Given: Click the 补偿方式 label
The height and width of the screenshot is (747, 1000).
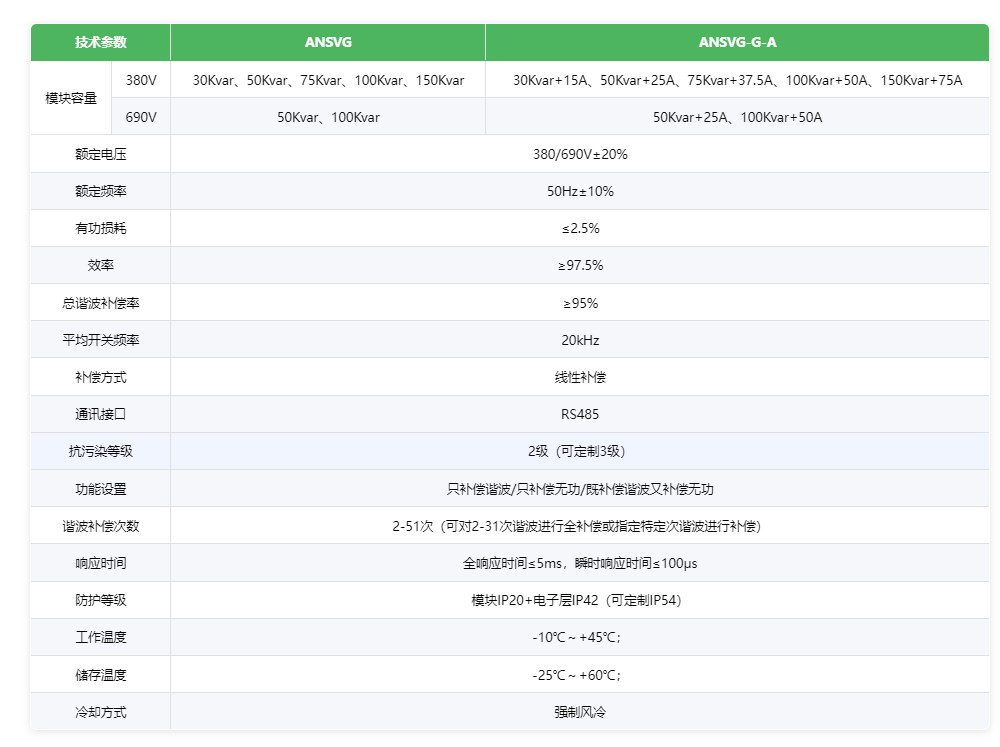Looking at the screenshot, I should click(x=101, y=377).
